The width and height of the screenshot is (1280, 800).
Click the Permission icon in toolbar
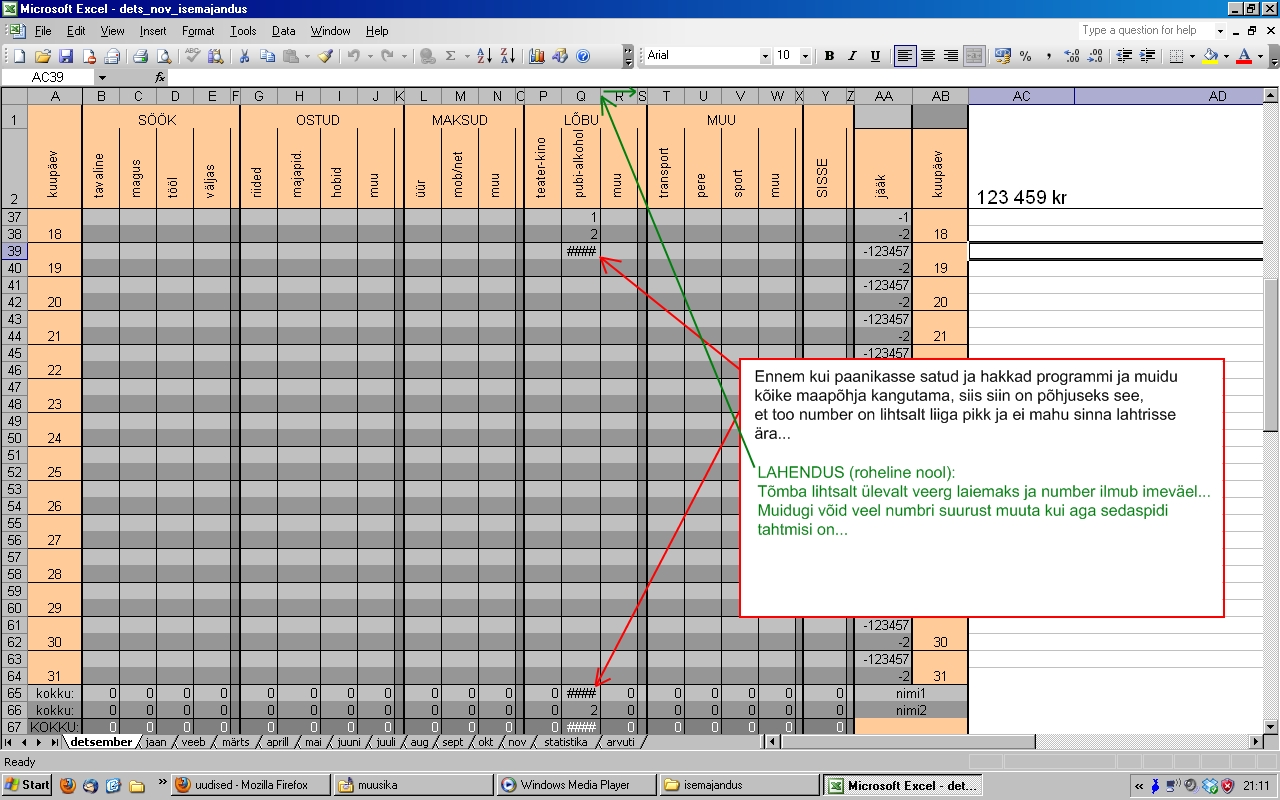(x=89, y=56)
